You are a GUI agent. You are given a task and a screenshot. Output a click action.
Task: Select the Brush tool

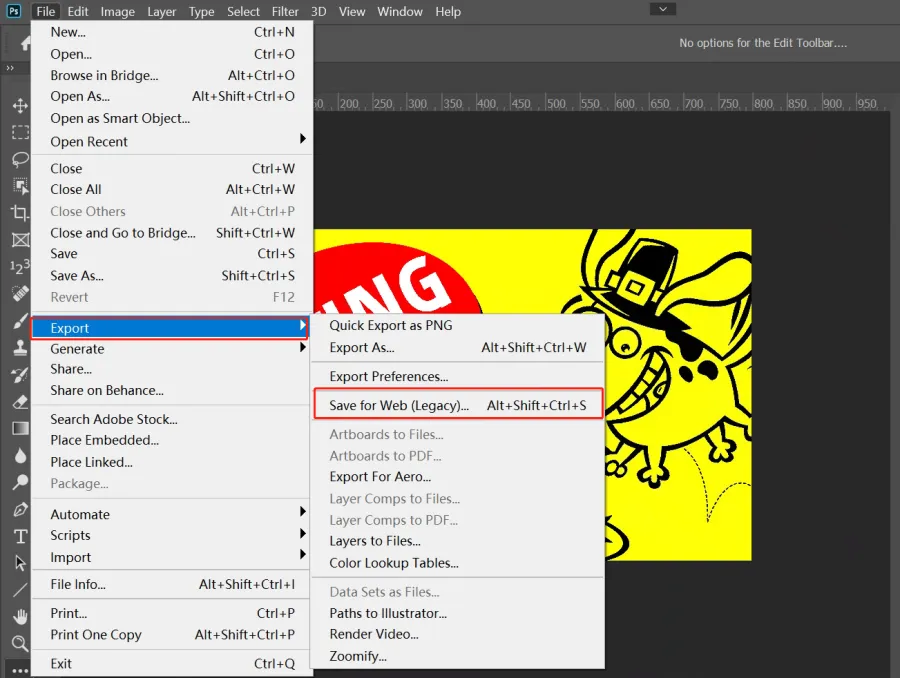coord(19,321)
